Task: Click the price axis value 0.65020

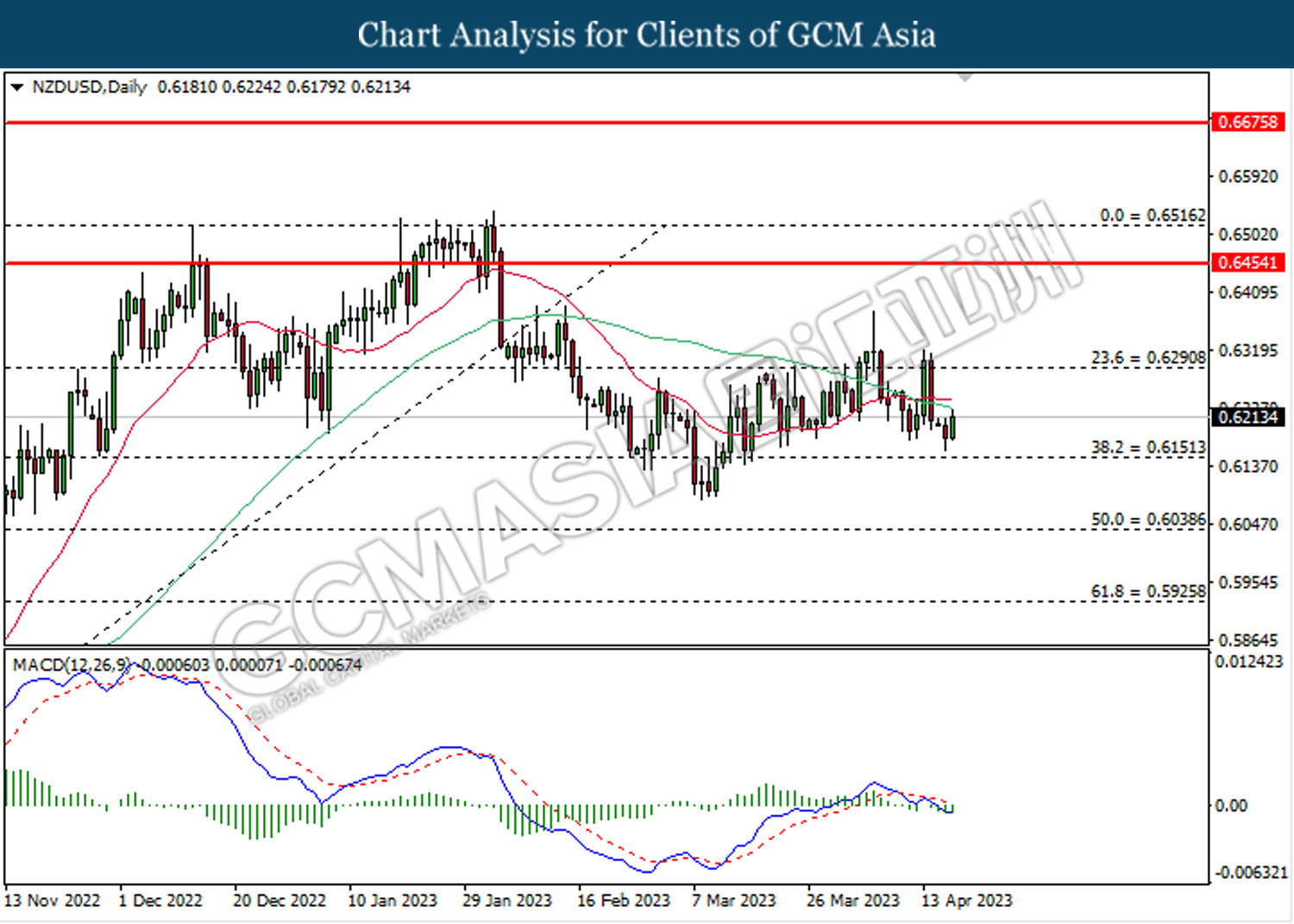Action: tap(1247, 235)
